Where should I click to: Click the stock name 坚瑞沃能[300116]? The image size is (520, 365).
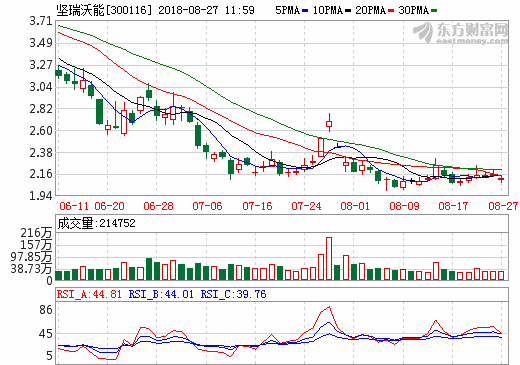tap(104, 10)
